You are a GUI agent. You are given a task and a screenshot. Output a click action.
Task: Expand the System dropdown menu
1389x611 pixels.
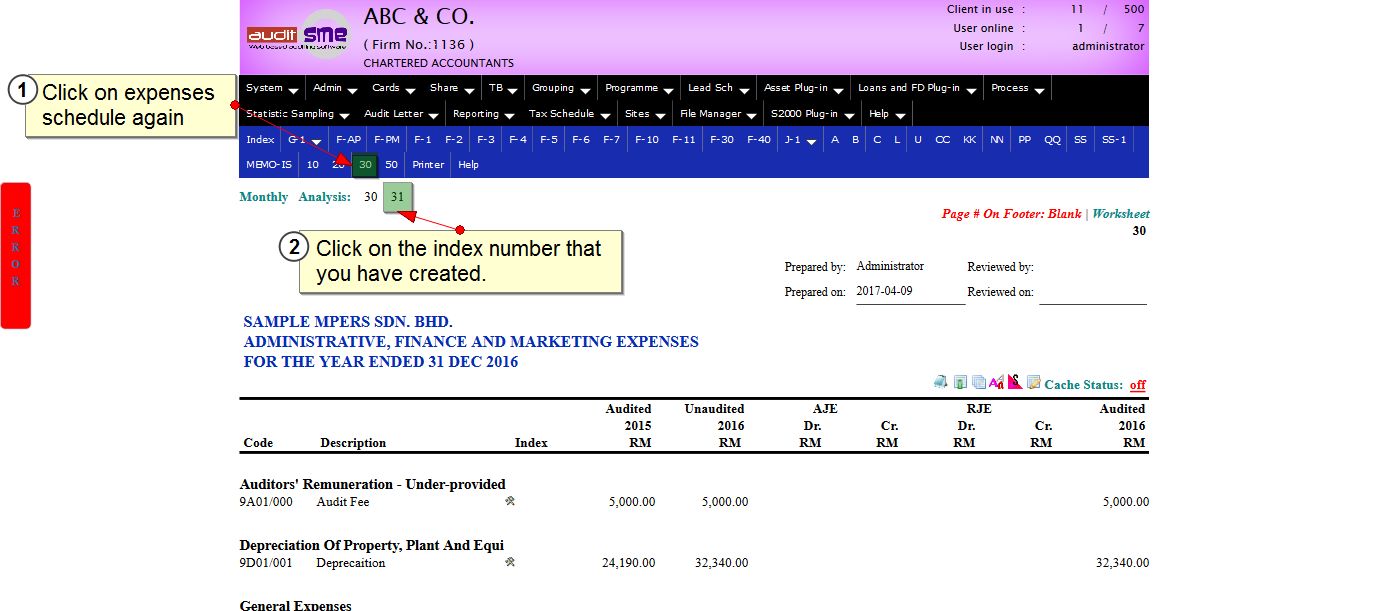[x=270, y=88]
